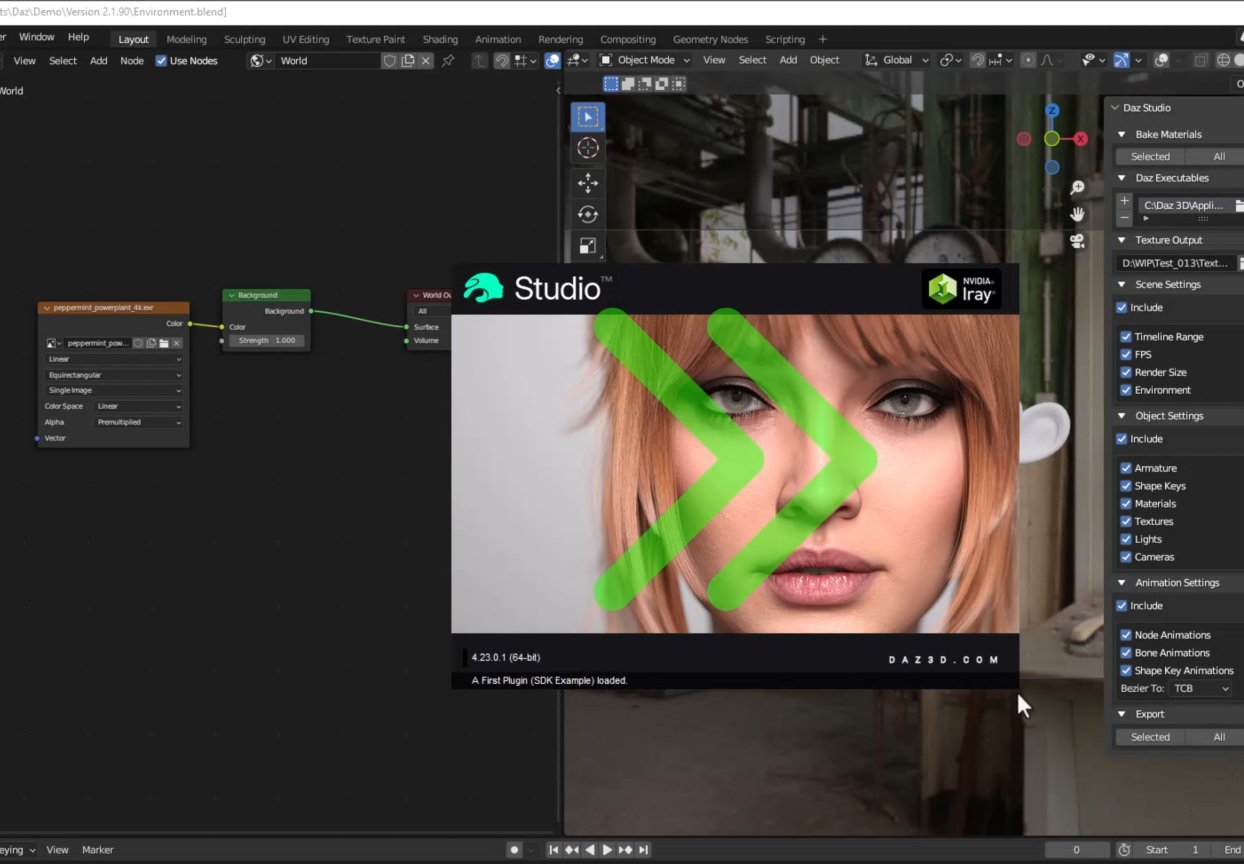Uncheck Include under Scene Settings
The image size is (1244, 864).
(1122, 308)
